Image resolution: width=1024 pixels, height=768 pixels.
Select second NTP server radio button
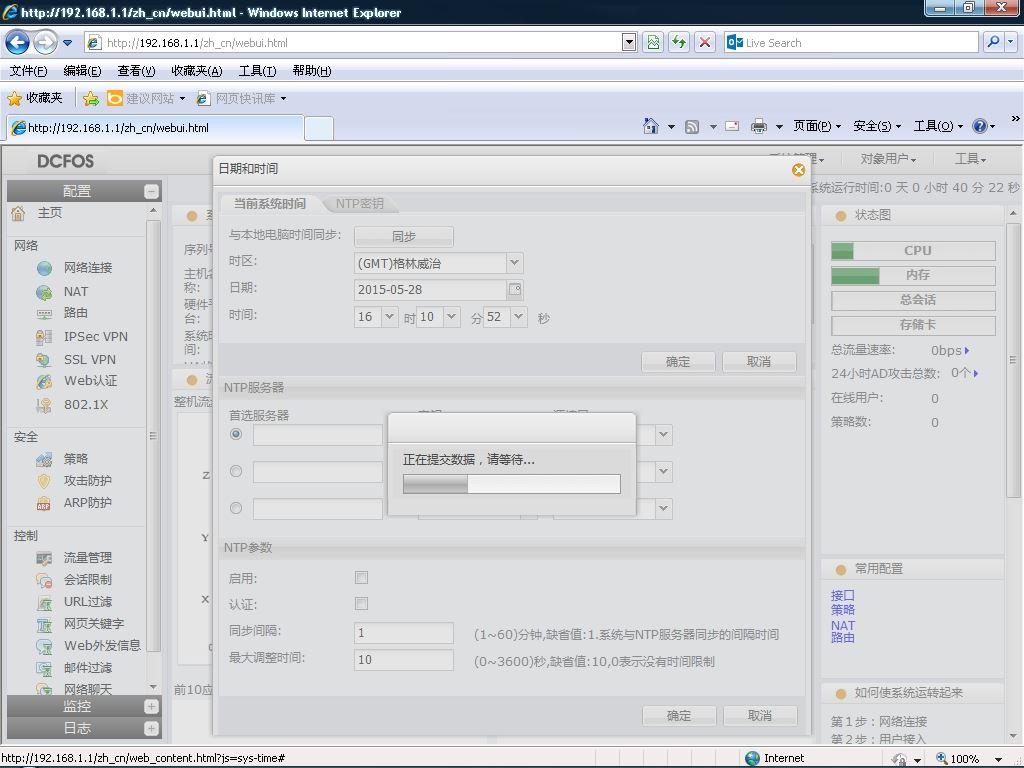pos(236,472)
